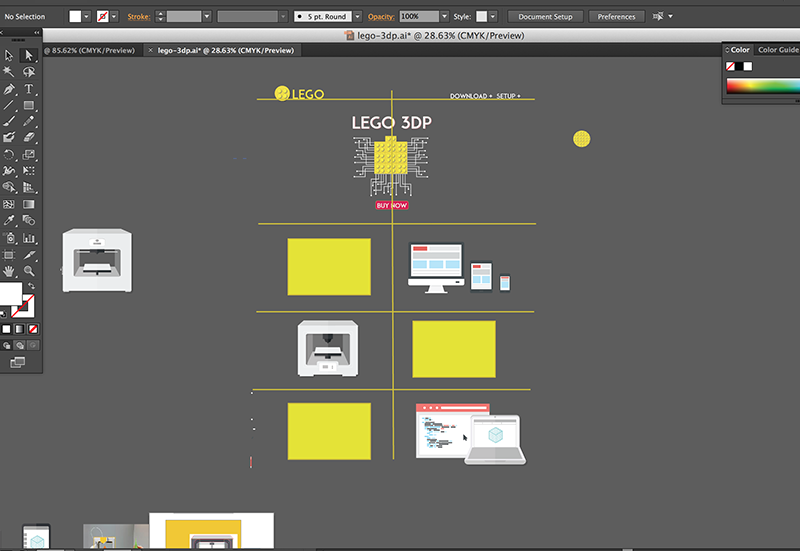The width and height of the screenshot is (800, 551).
Task: Activate the white Fill box in toolbar
Action: (9, 293)
